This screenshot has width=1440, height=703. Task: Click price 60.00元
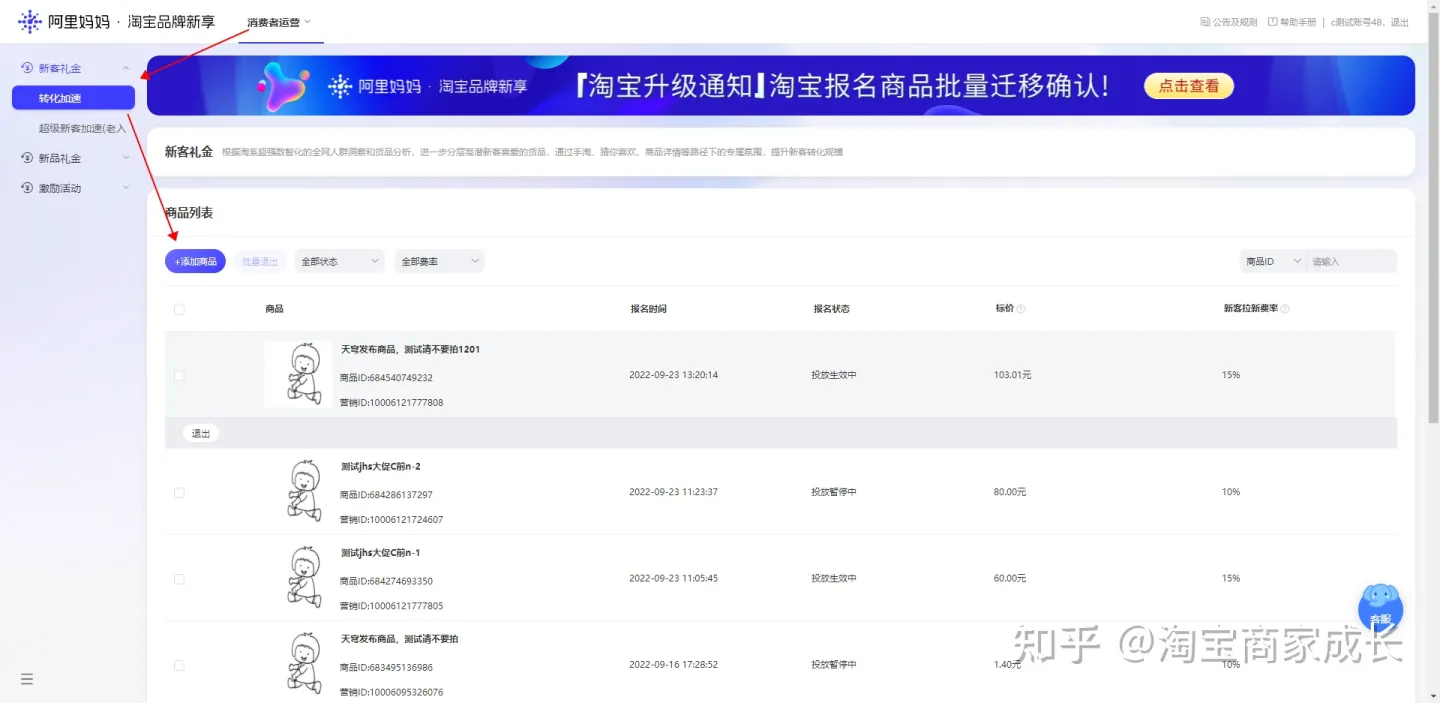pyautogui.click(x=1010, y=578)
